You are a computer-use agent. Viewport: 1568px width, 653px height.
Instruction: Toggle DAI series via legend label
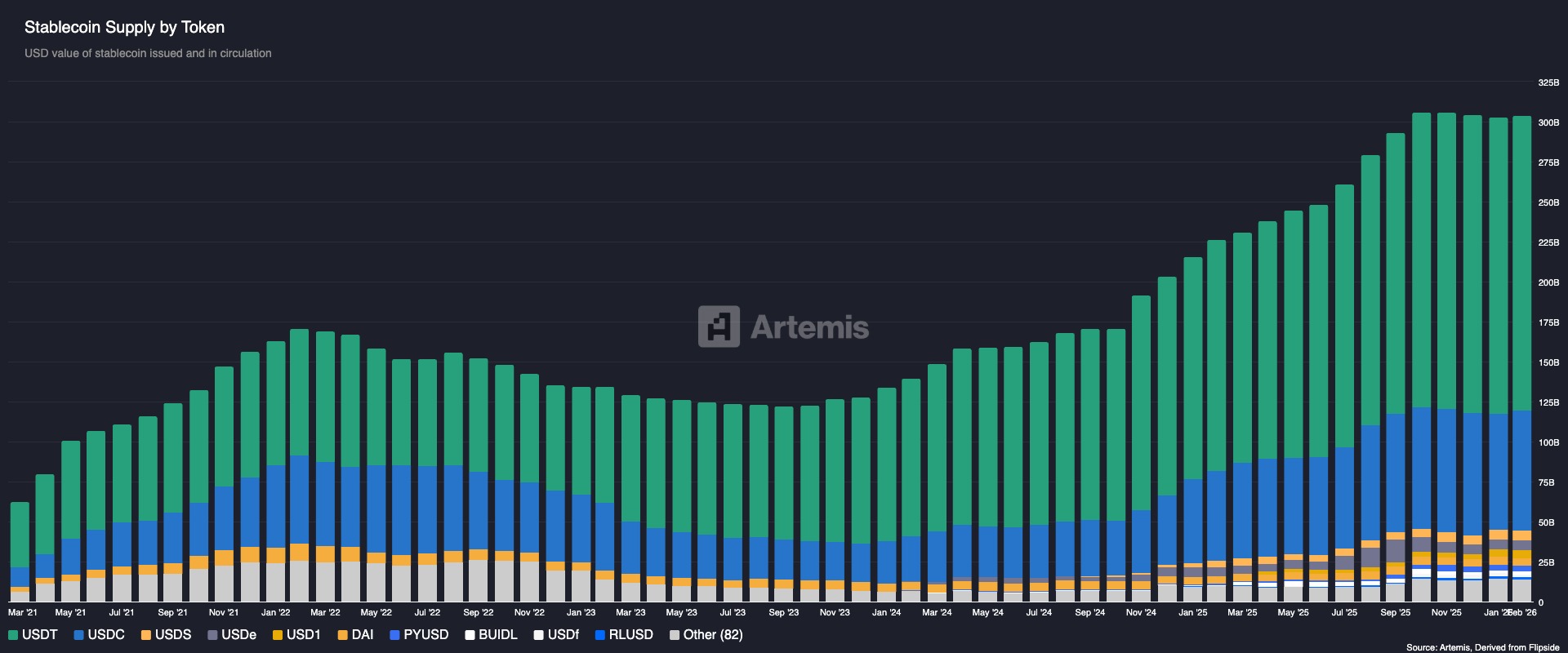click(362, 635)
